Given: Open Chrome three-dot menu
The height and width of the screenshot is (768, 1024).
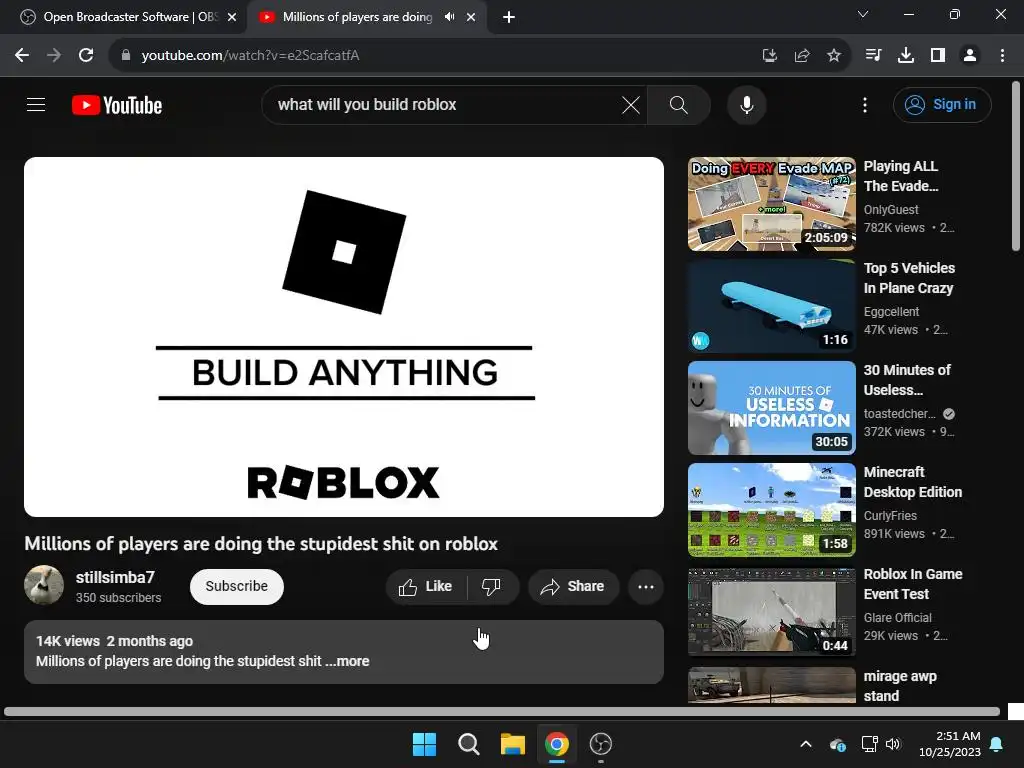Looking at the screenshot, I should 1002,56.
